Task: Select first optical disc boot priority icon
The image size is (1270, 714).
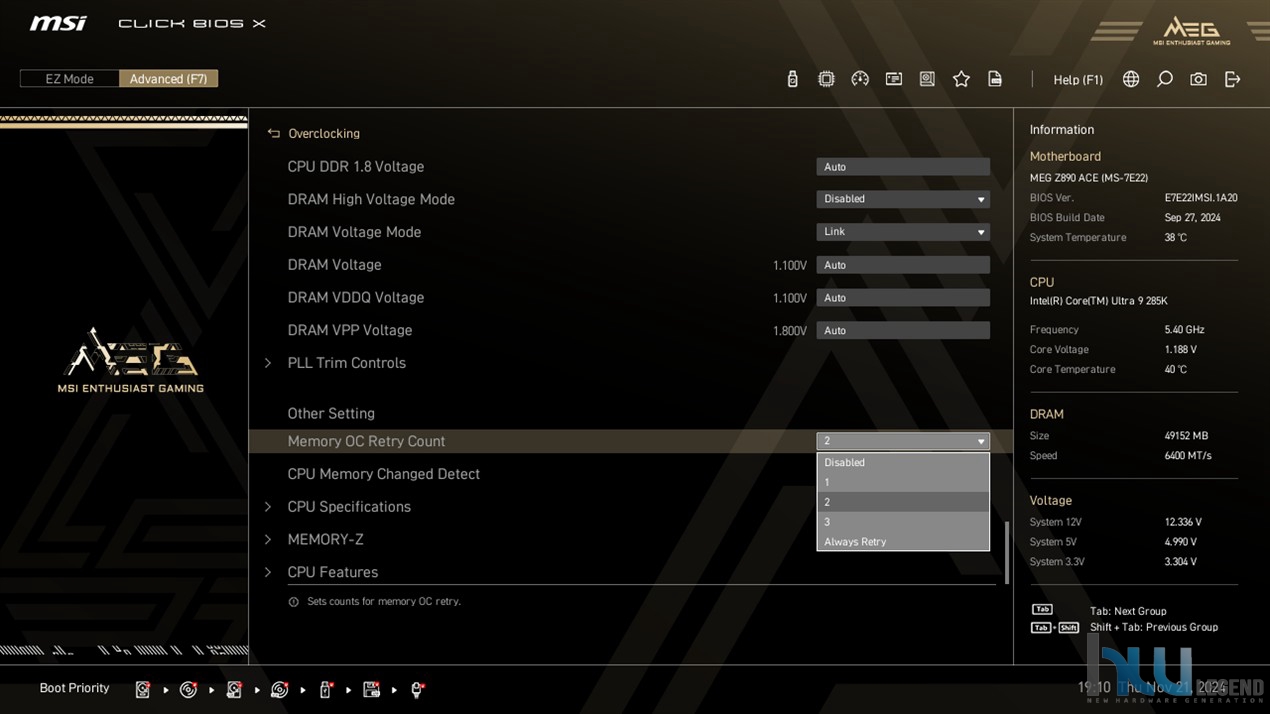Action: coord(188,689)
